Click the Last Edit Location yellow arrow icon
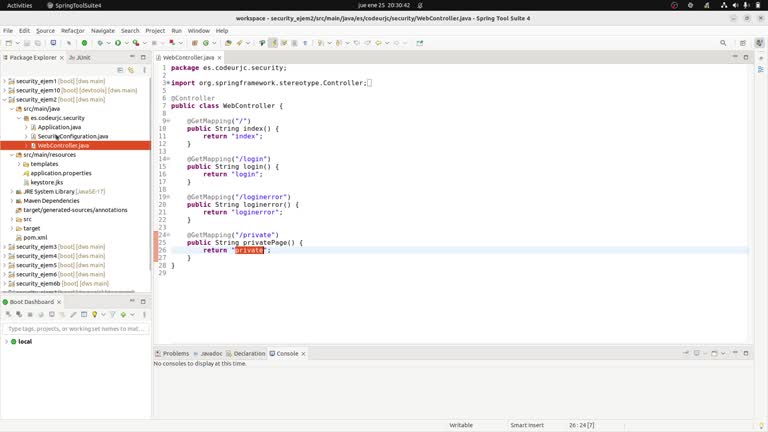768x432 pixels. click(x=378, y=43)
